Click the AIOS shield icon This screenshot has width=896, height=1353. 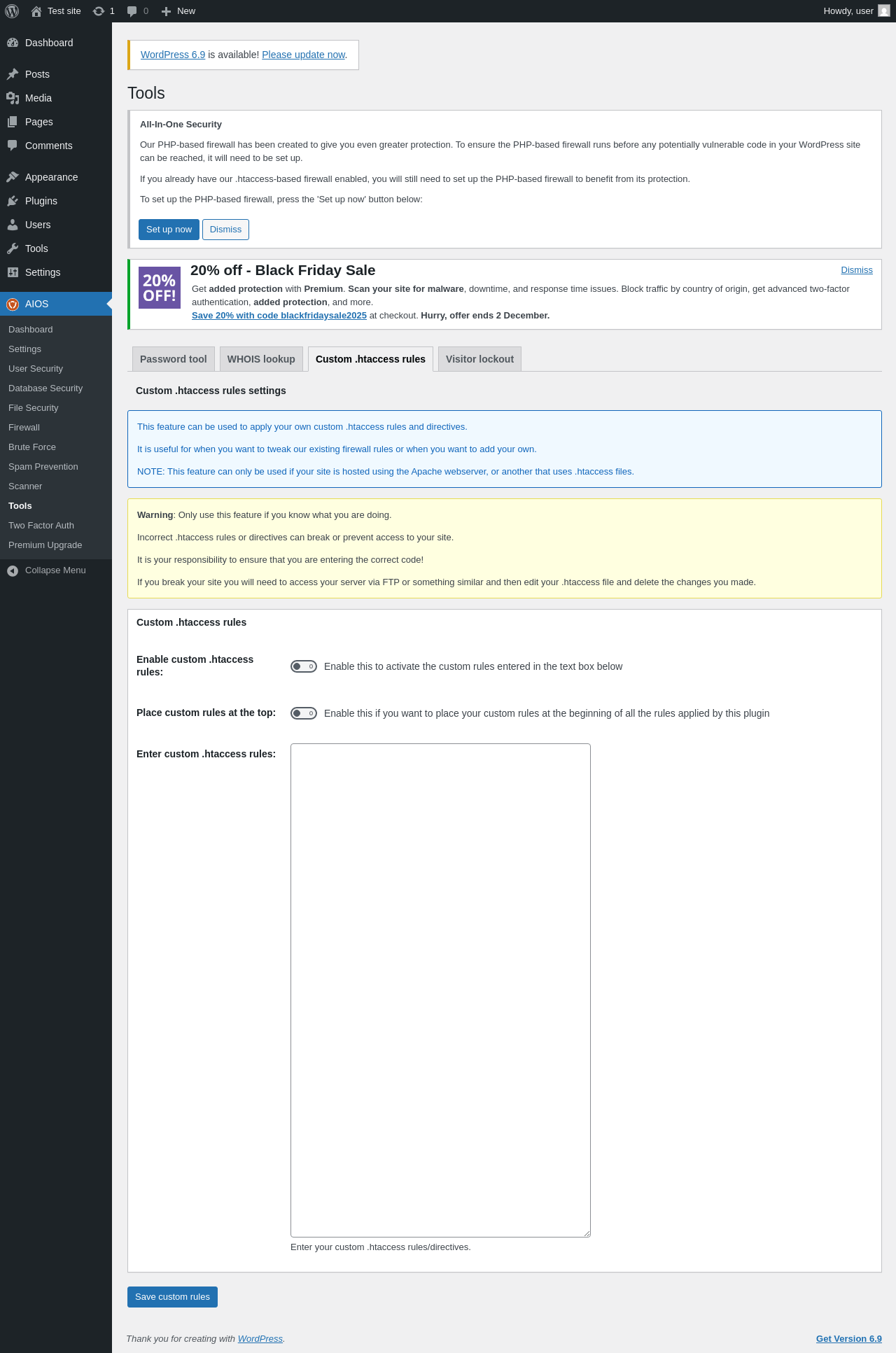13,304
